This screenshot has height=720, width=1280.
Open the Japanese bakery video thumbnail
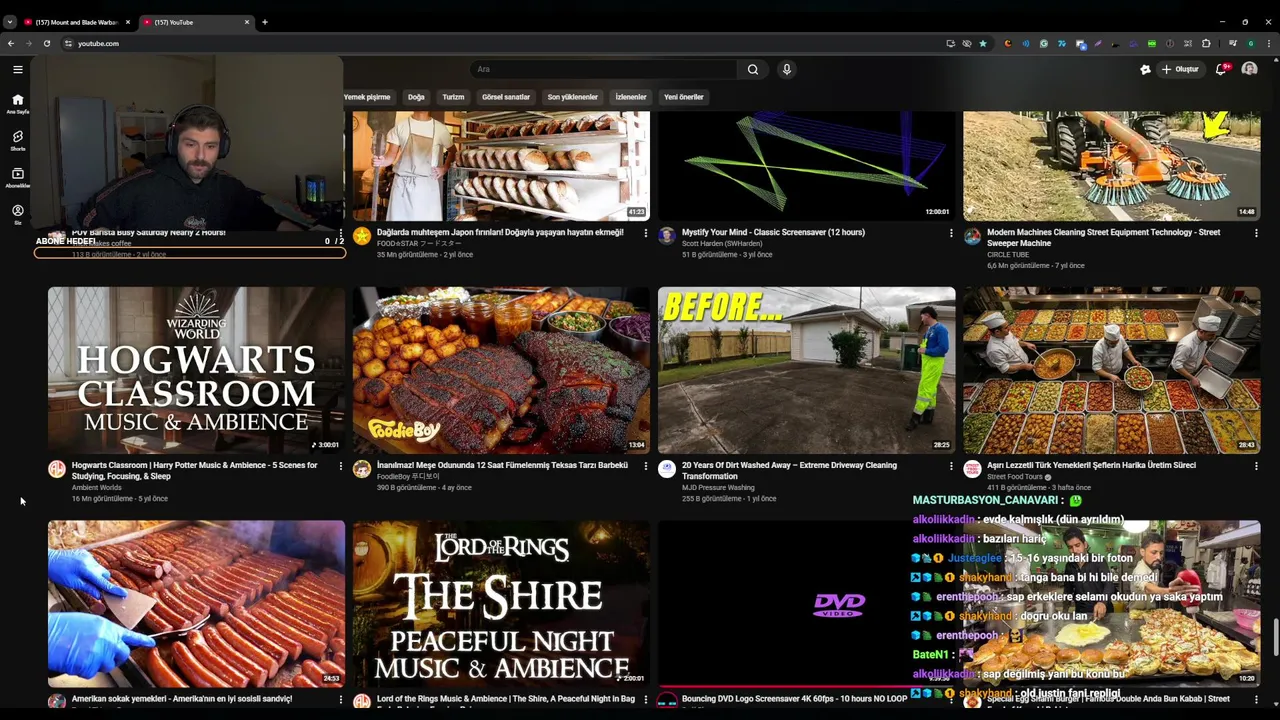pyautogui.click(x=501, y=165)
